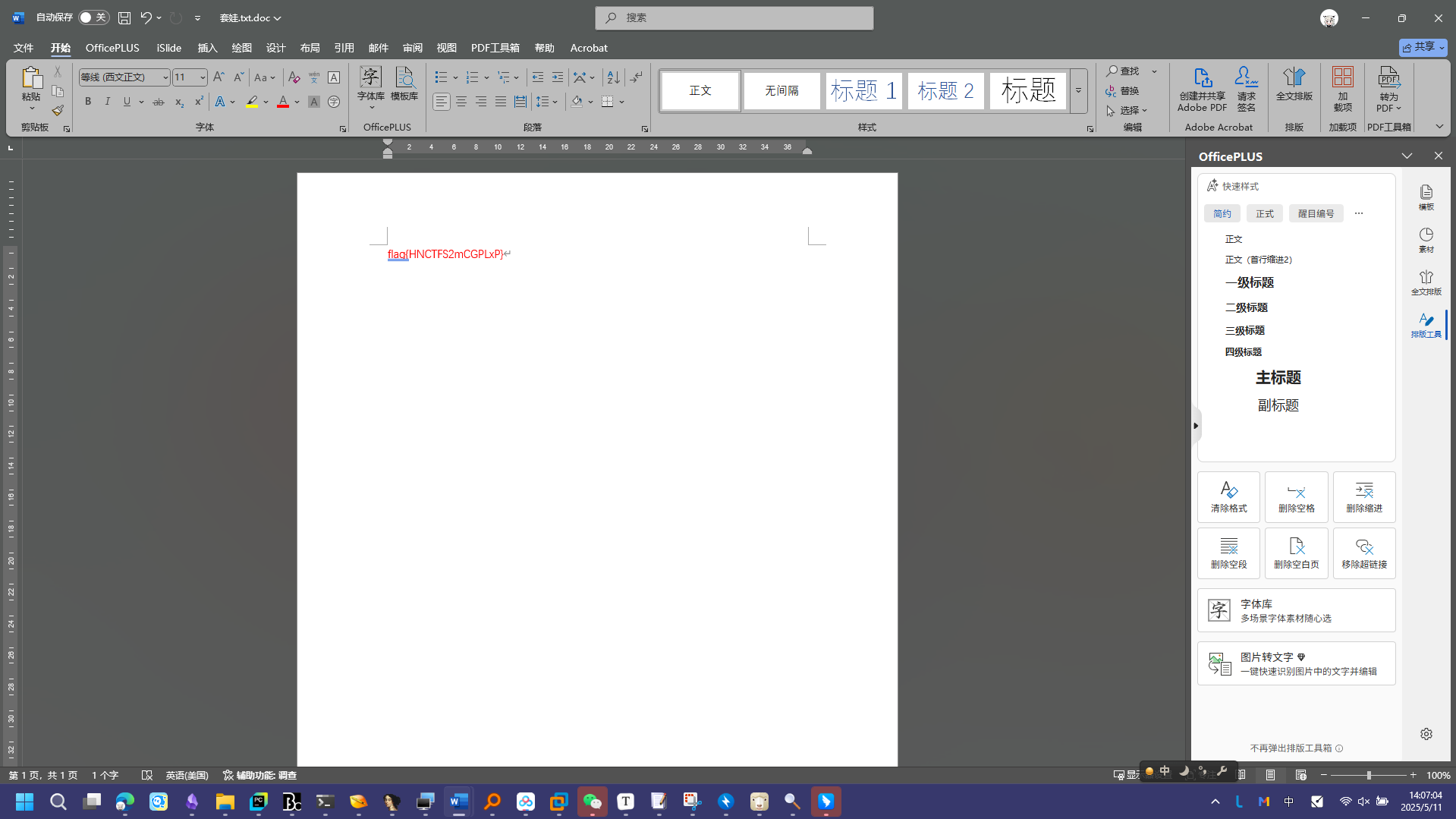Click the Increase font size icon
The height and width of the screenshot is (819, 1456).
coord(219,77)
